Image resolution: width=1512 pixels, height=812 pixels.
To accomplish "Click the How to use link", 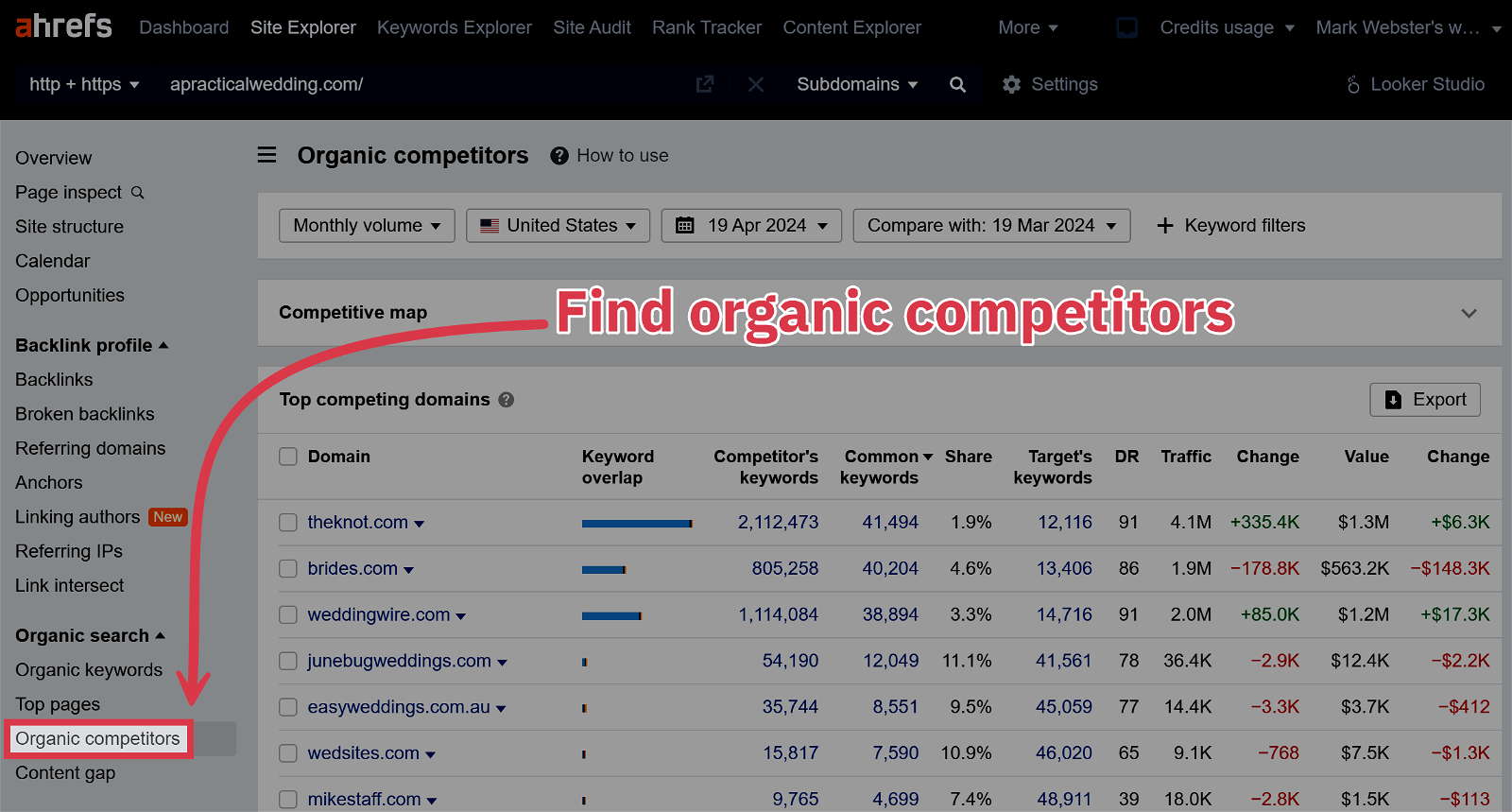I will point(623,156).
